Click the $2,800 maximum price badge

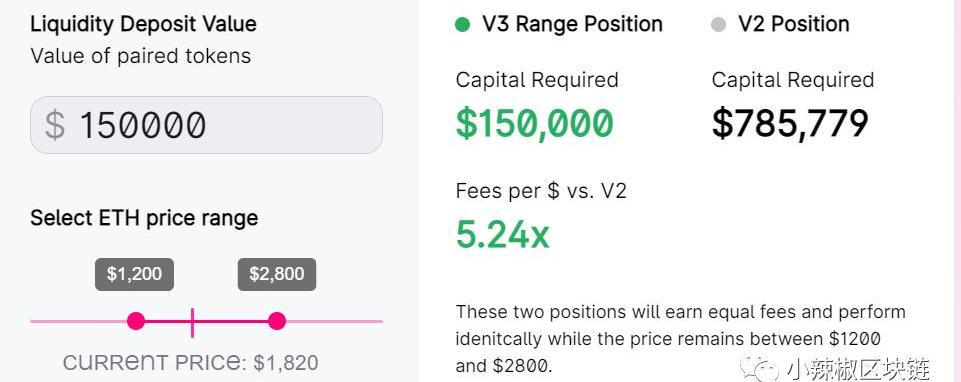click(x=277, y=274)
